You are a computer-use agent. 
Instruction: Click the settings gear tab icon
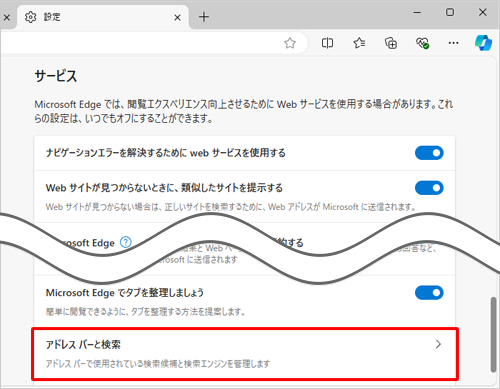31,17
